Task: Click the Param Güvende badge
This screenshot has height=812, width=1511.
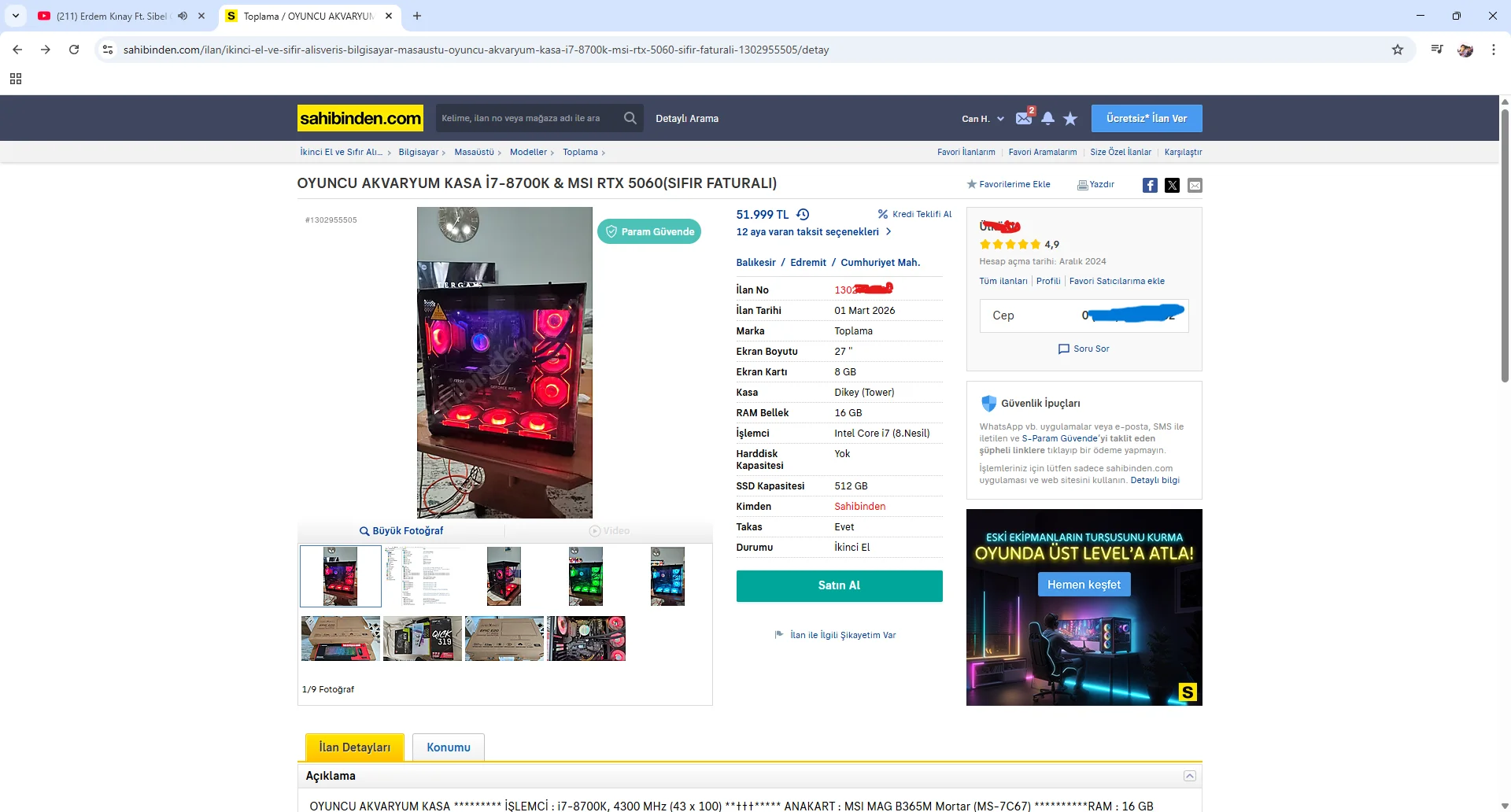Action: point(649,231)
